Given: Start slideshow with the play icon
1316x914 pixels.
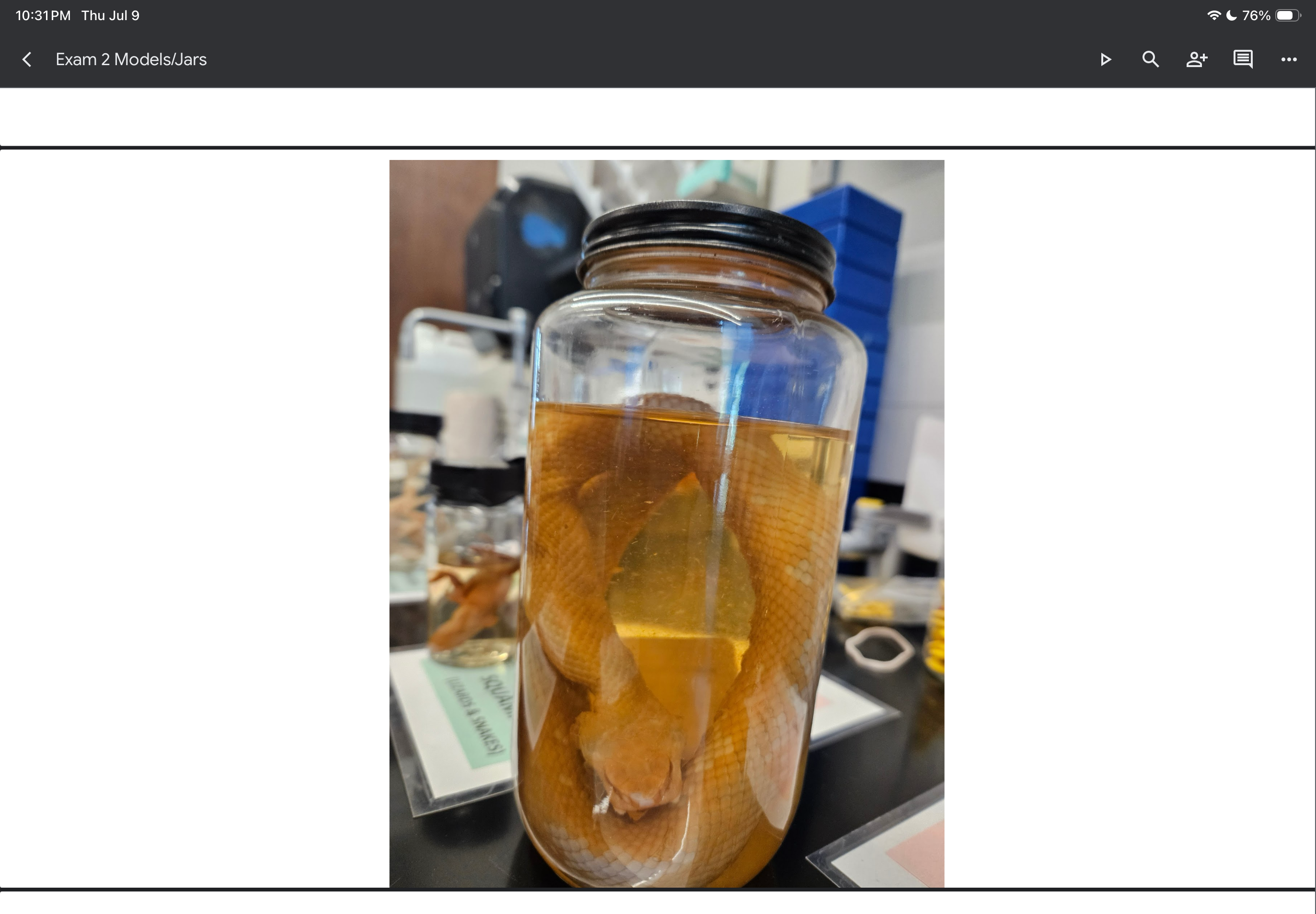Looking at the screenshot, I should [1105, 59].
